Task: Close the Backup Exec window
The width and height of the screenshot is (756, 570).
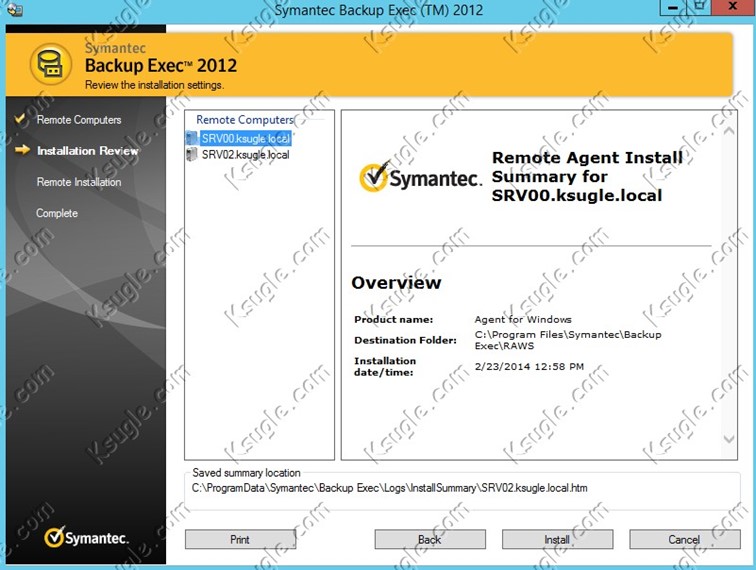Action: tap(733, 7)
